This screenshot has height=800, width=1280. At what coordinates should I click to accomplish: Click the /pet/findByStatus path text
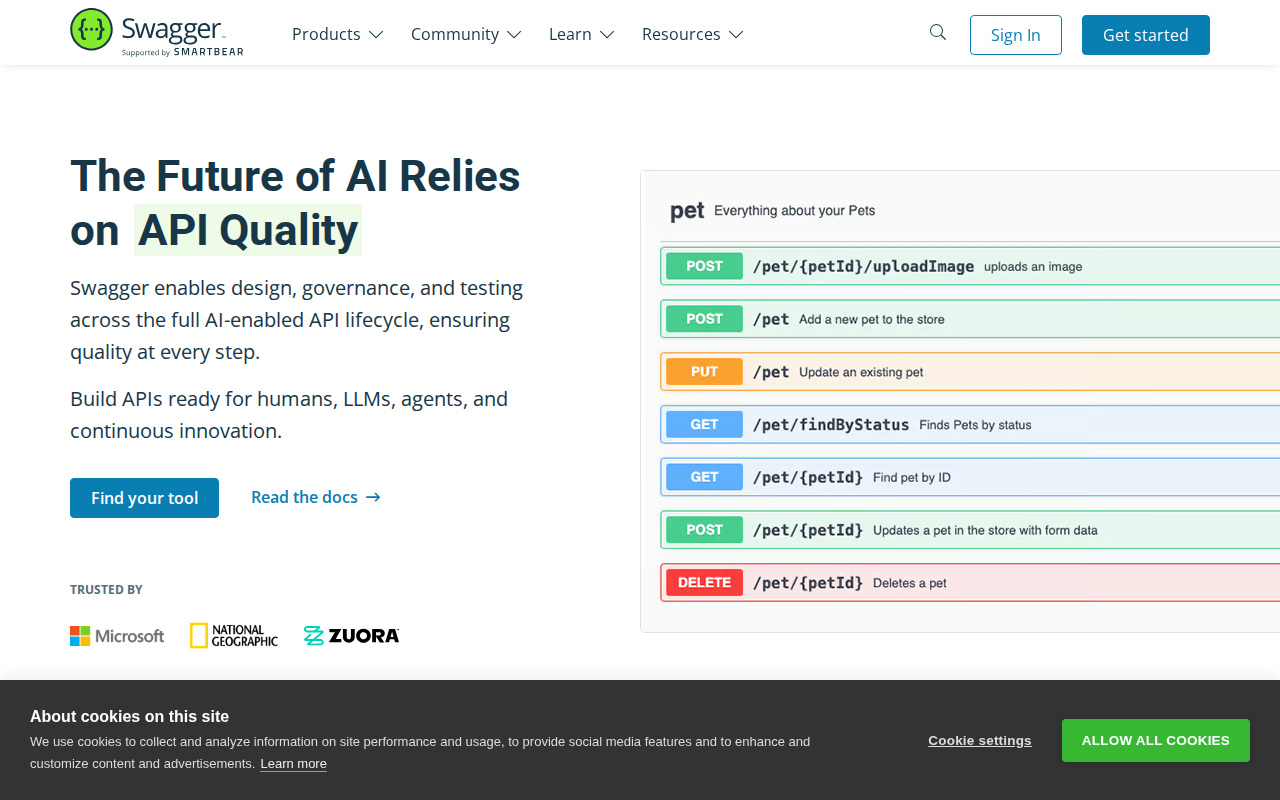coord(831,425)
